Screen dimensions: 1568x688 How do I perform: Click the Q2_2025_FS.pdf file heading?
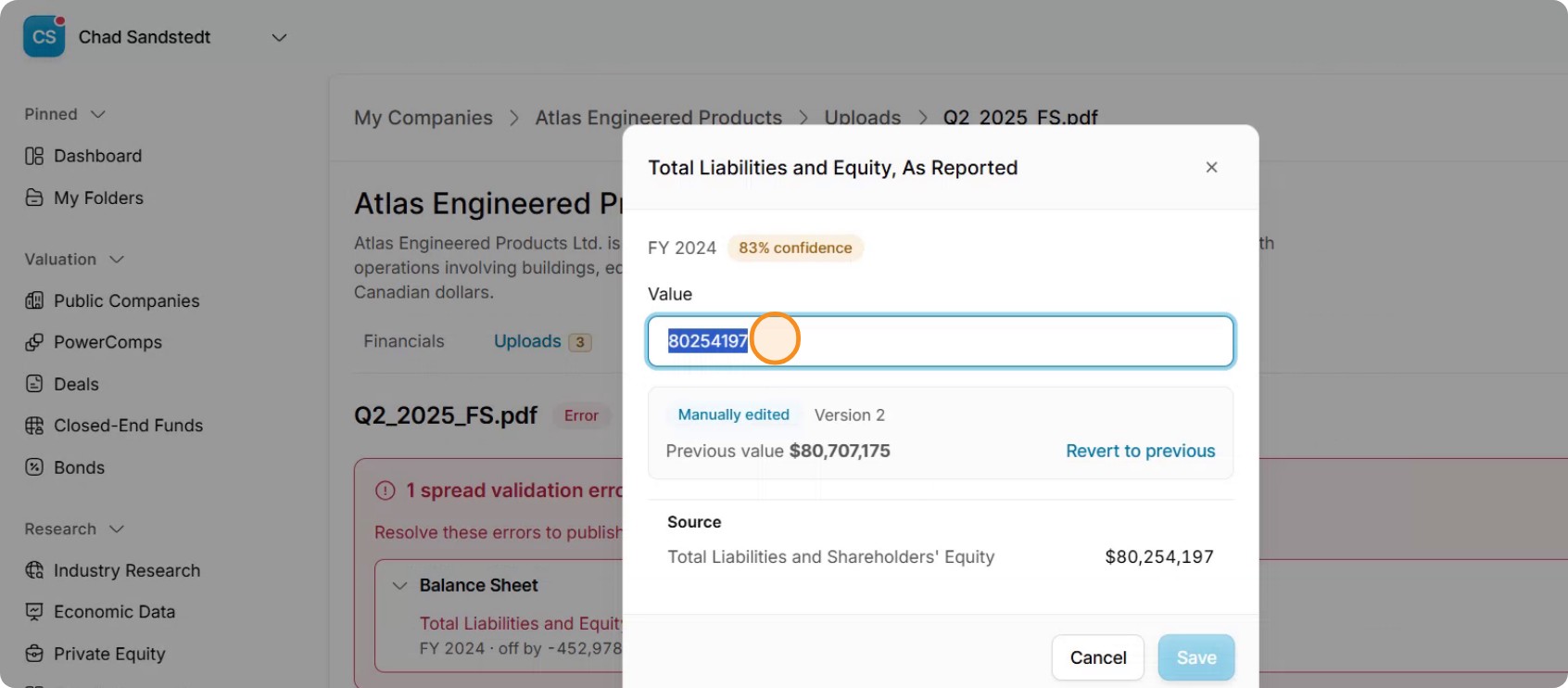[x=446, y=414]
